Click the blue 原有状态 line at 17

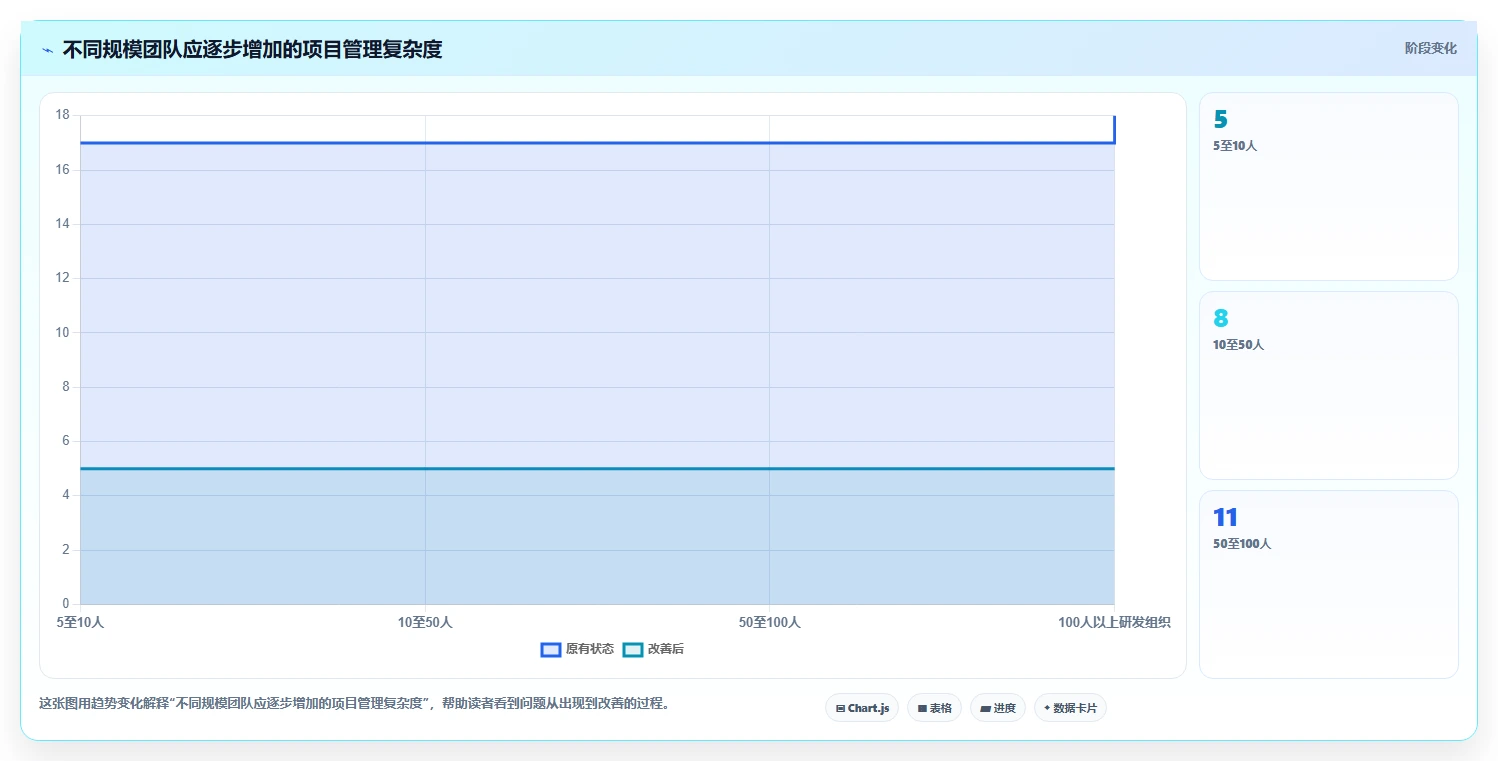597,142
